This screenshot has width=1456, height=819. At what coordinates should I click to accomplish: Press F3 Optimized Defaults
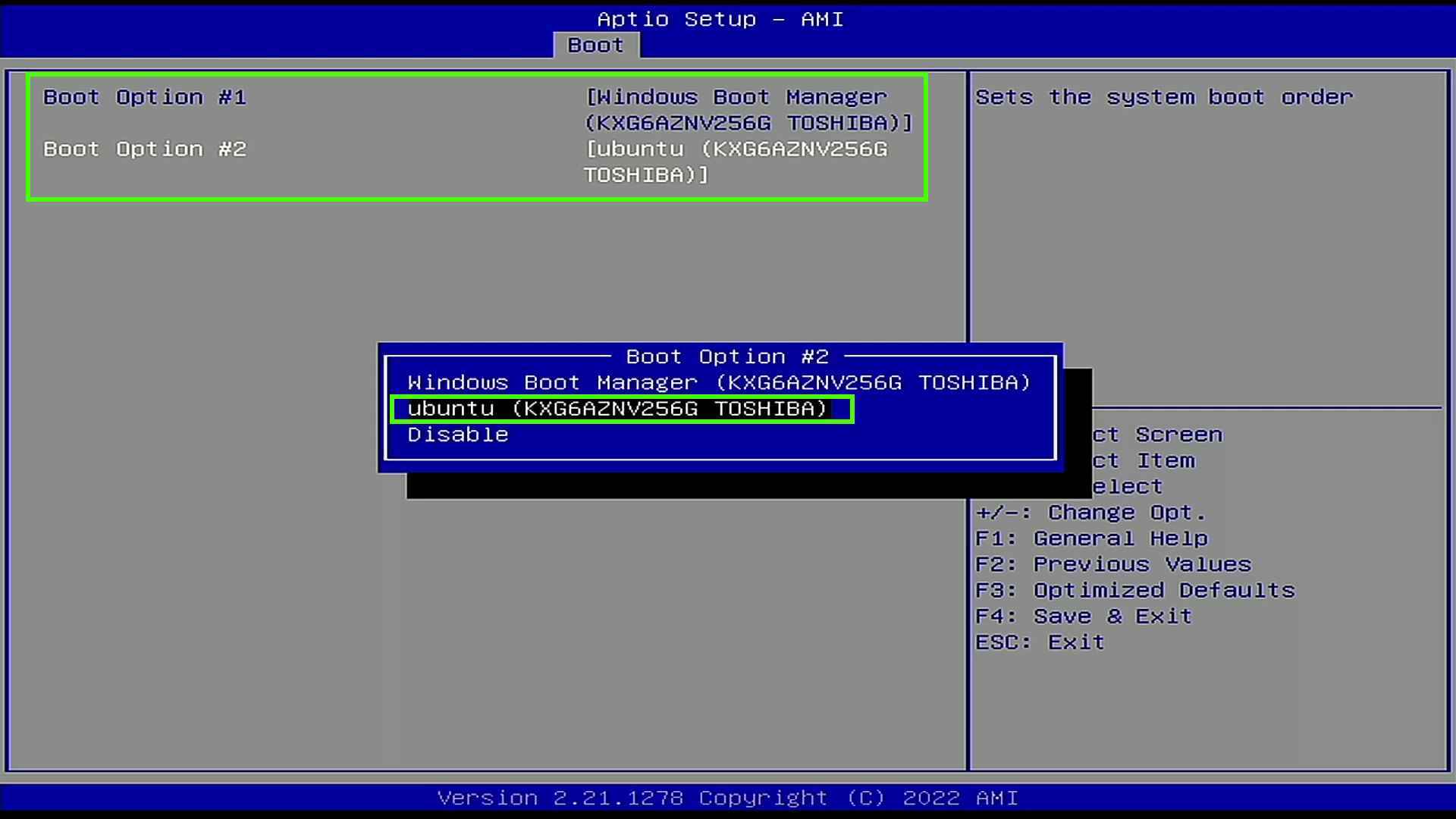[x=1135, y=590]
